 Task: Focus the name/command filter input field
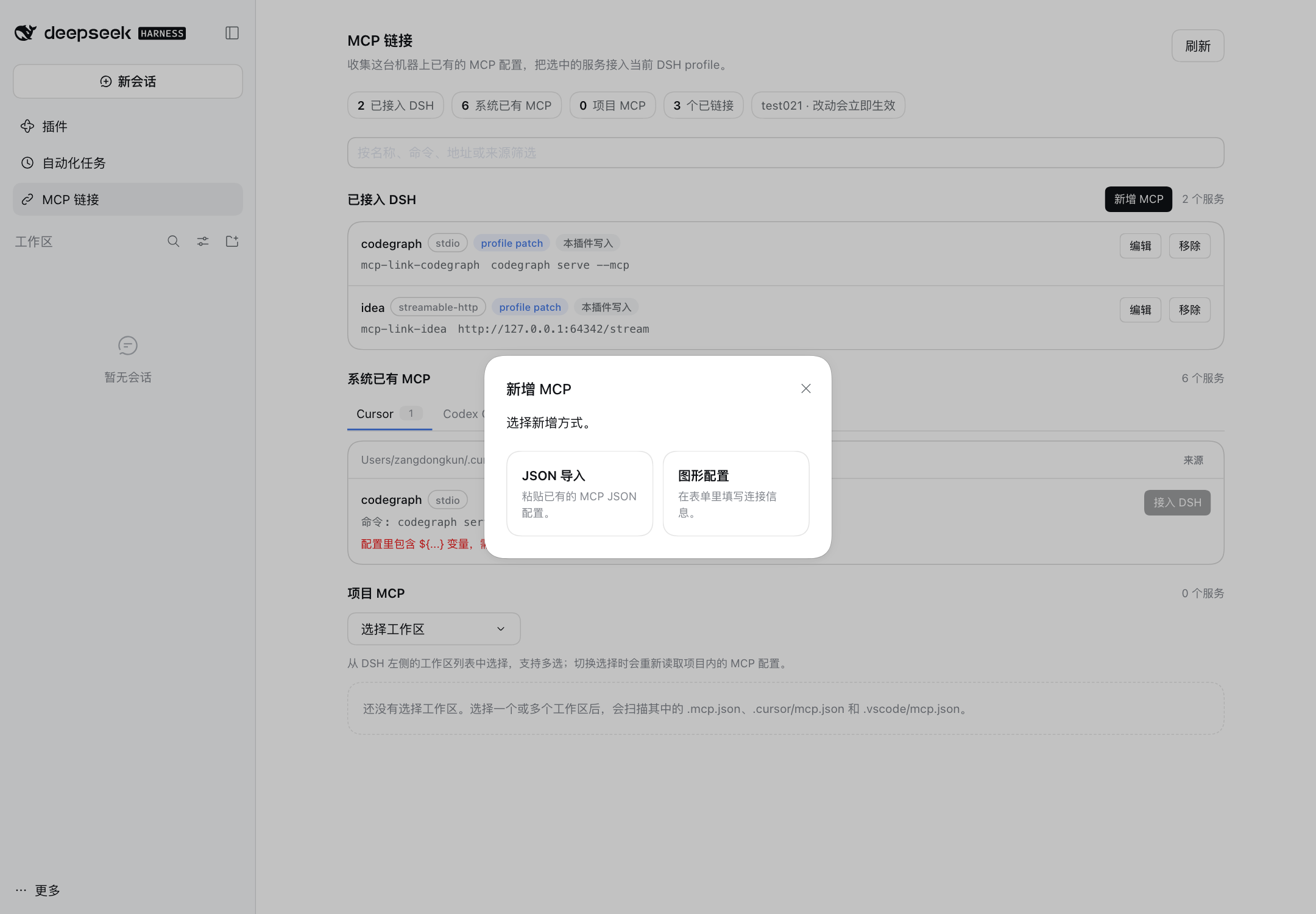[785, 153]
